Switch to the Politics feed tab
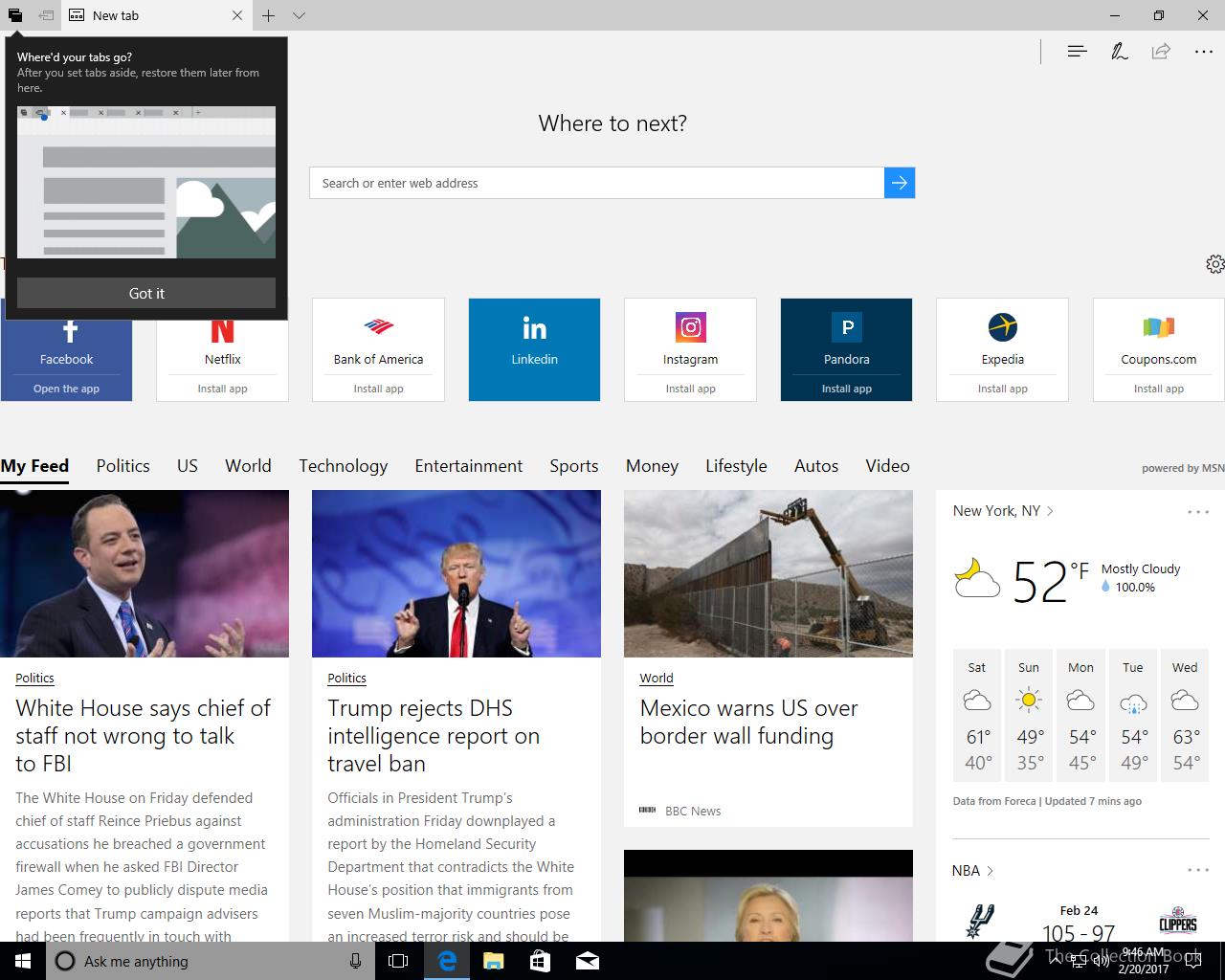The image size is (1225, 980). [x=122, y=466]
